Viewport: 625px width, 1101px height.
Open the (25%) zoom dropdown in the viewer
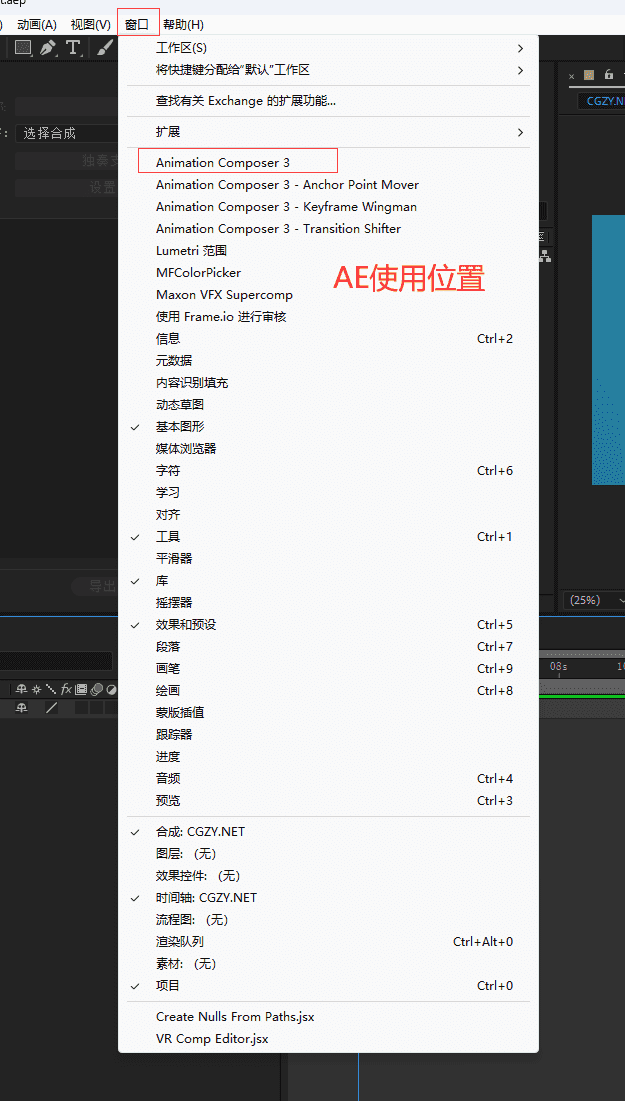pos(594,600)
